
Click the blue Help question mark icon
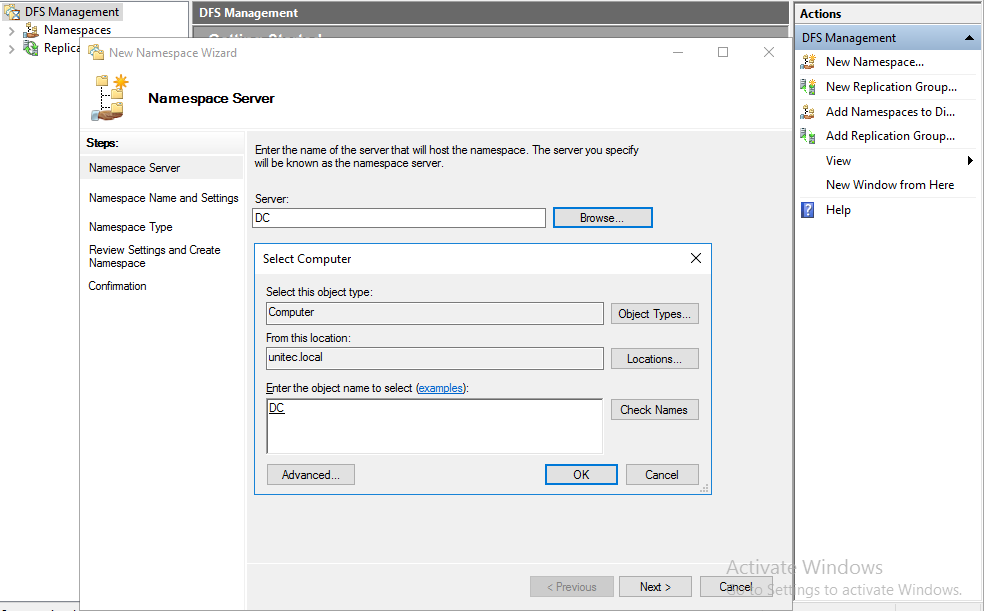point(808,210)
